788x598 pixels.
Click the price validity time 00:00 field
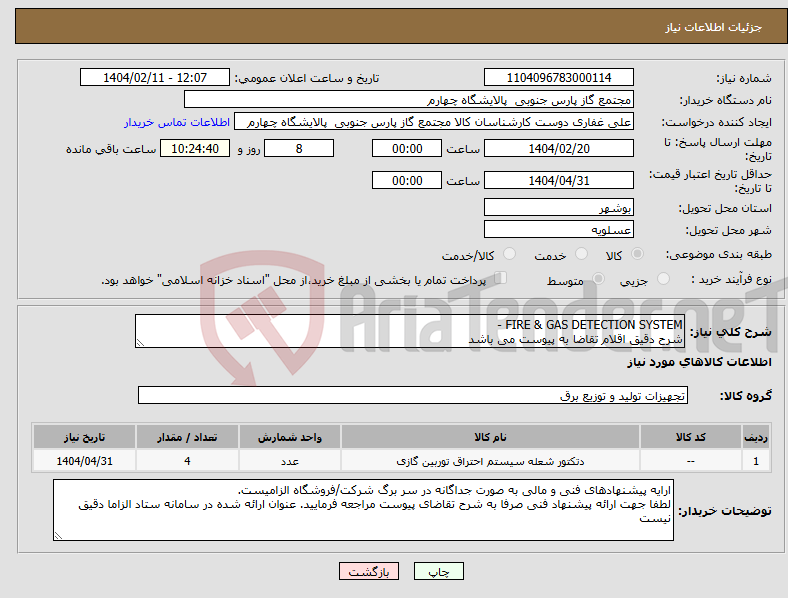[x=407, y=180]
